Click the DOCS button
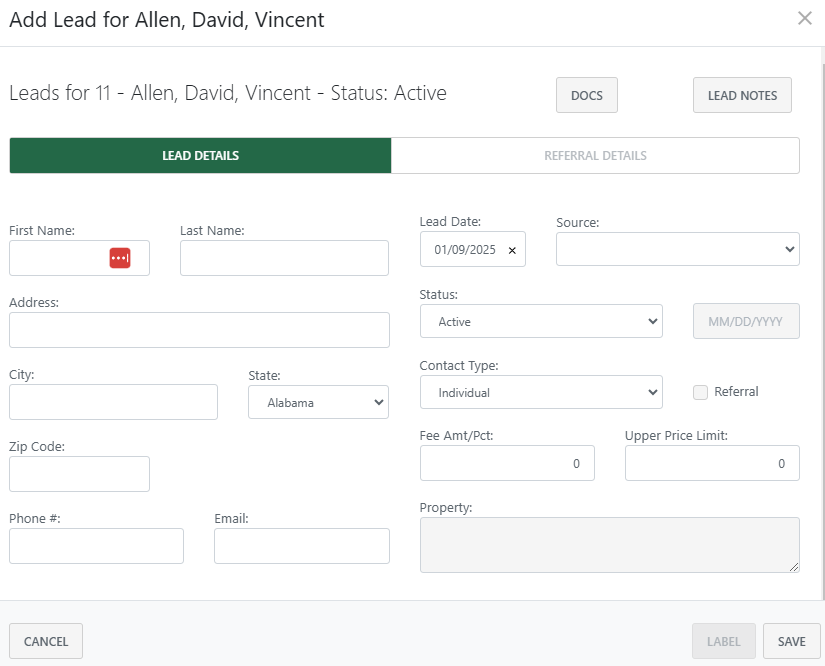 pyautogui.click(x=587, y=94)
